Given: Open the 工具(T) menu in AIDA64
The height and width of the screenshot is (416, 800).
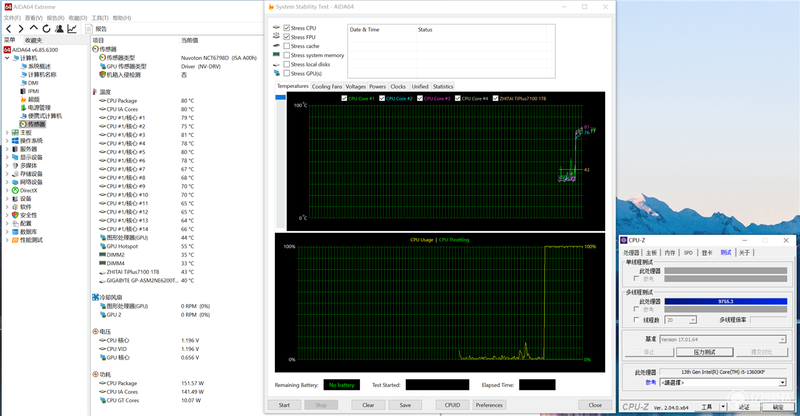Looking at the screenshot, I should [99, 18].
